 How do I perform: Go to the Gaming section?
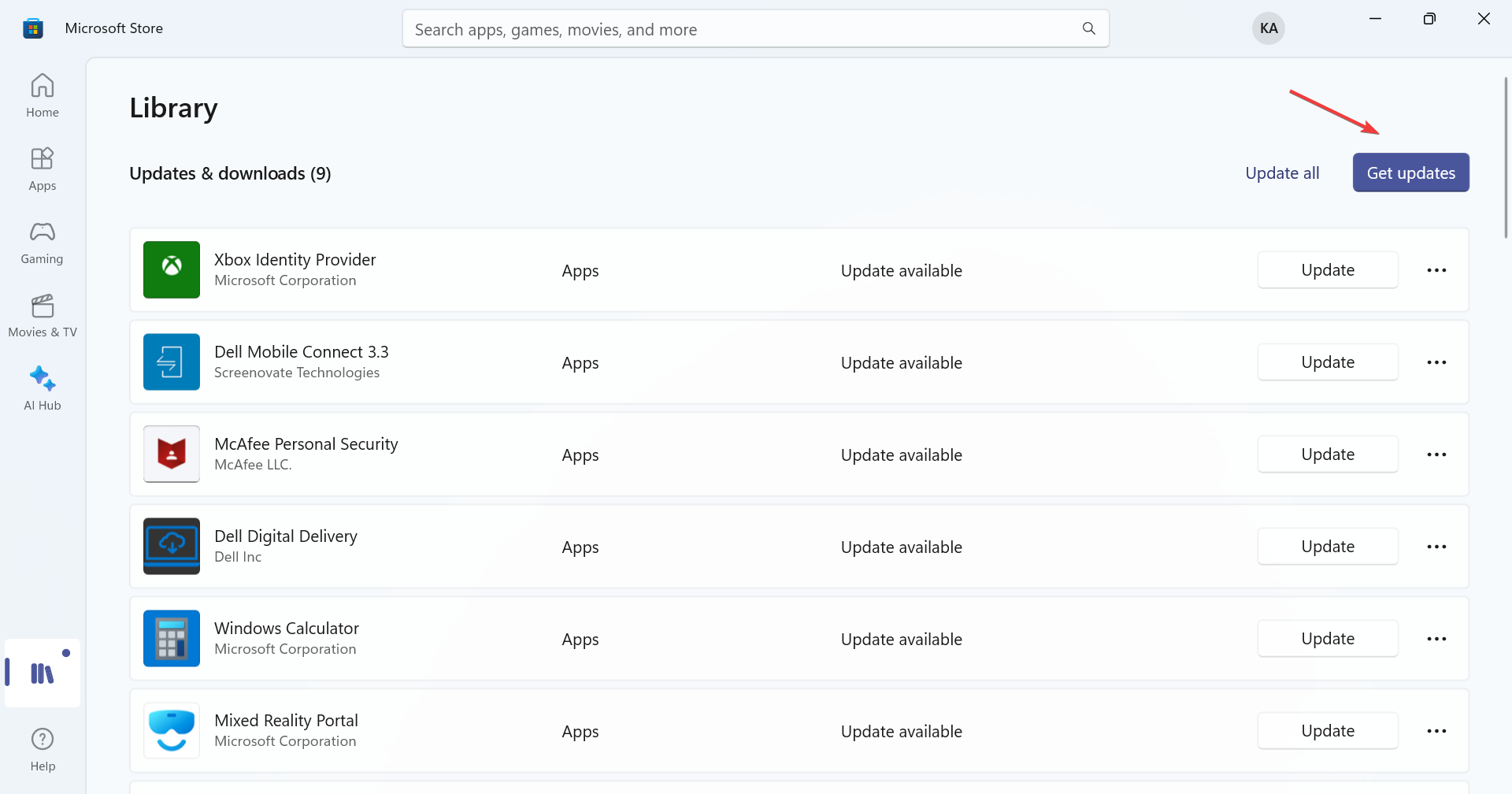click(x=43, y=242)
